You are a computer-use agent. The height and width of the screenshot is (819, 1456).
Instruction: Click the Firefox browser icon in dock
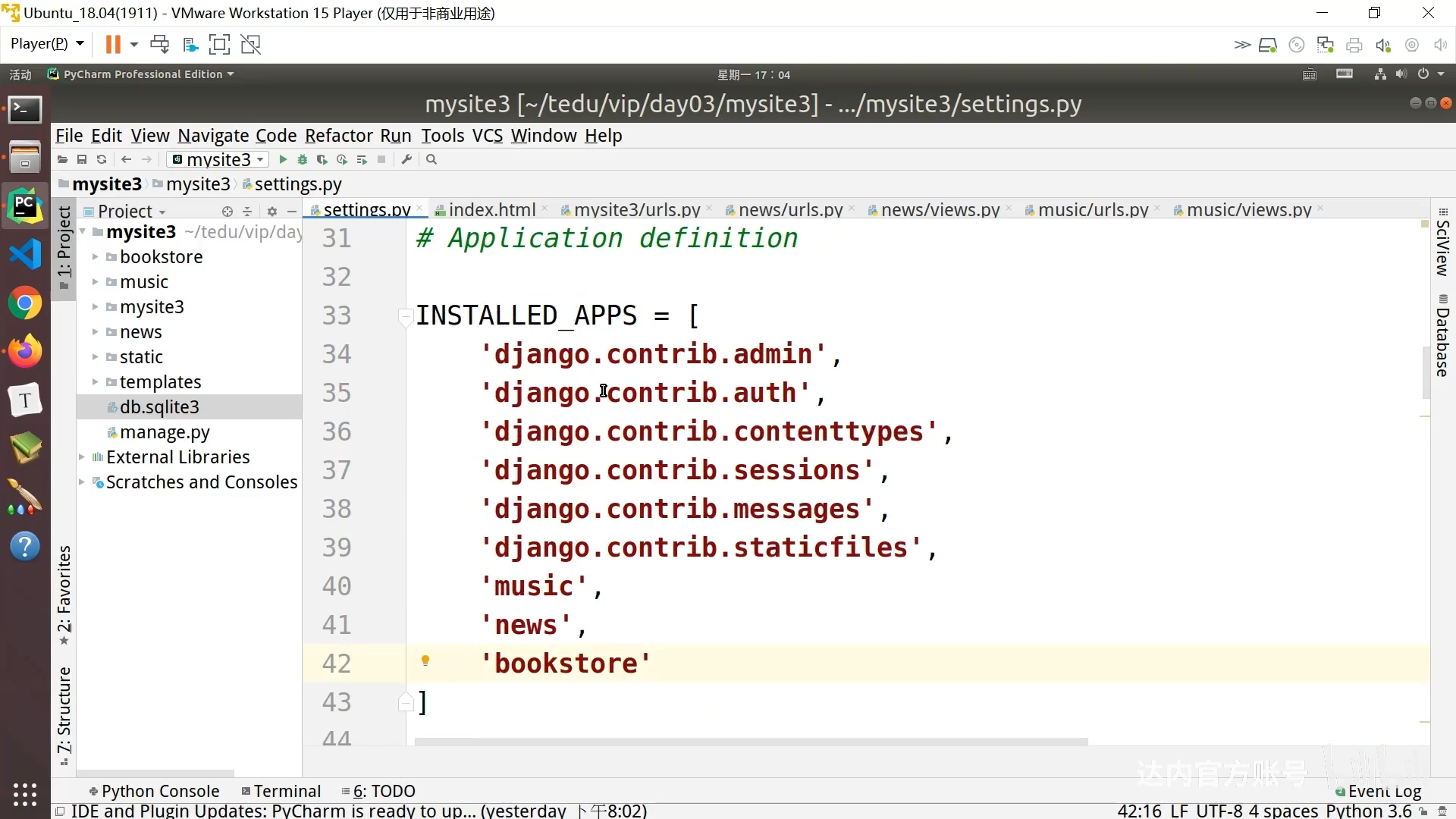pyautogui.click(x=24, y=351)
